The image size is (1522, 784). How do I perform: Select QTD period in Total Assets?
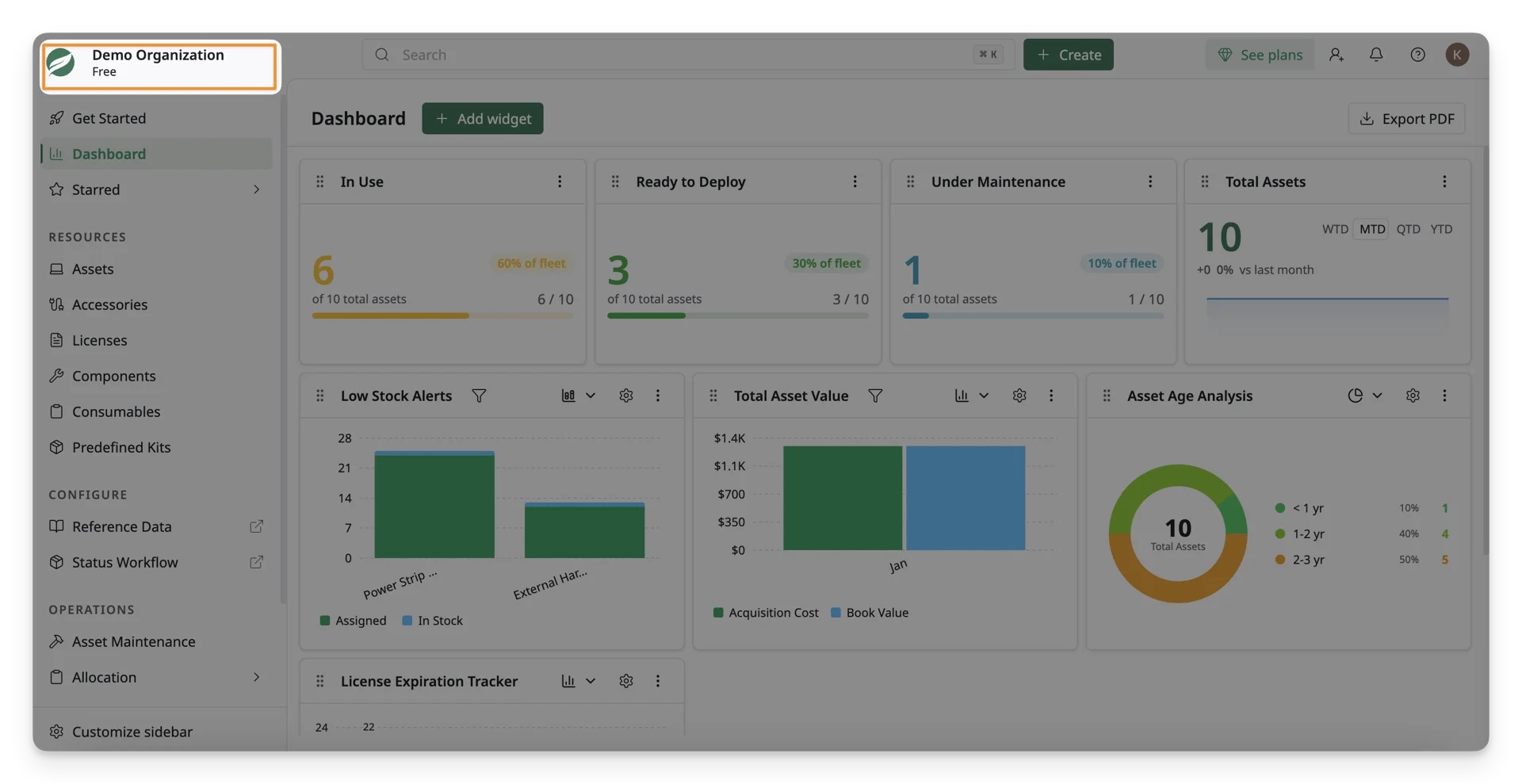tap(1408, 229)
